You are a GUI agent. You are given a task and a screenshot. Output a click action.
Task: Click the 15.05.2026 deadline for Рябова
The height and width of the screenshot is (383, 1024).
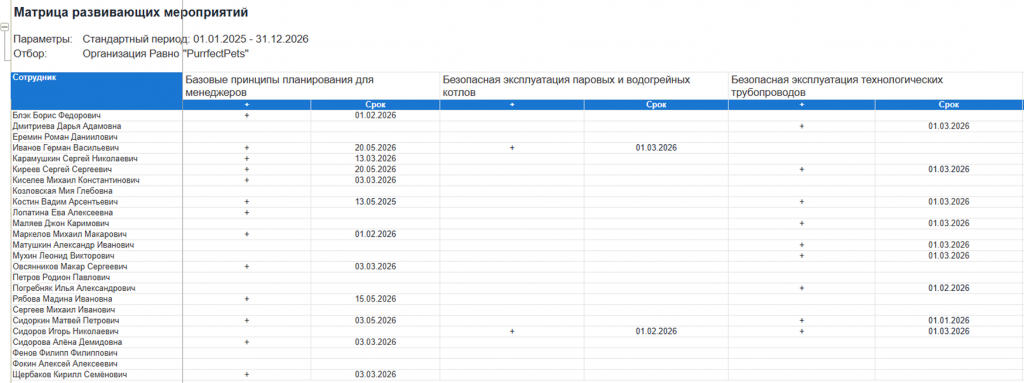[376, 299]
